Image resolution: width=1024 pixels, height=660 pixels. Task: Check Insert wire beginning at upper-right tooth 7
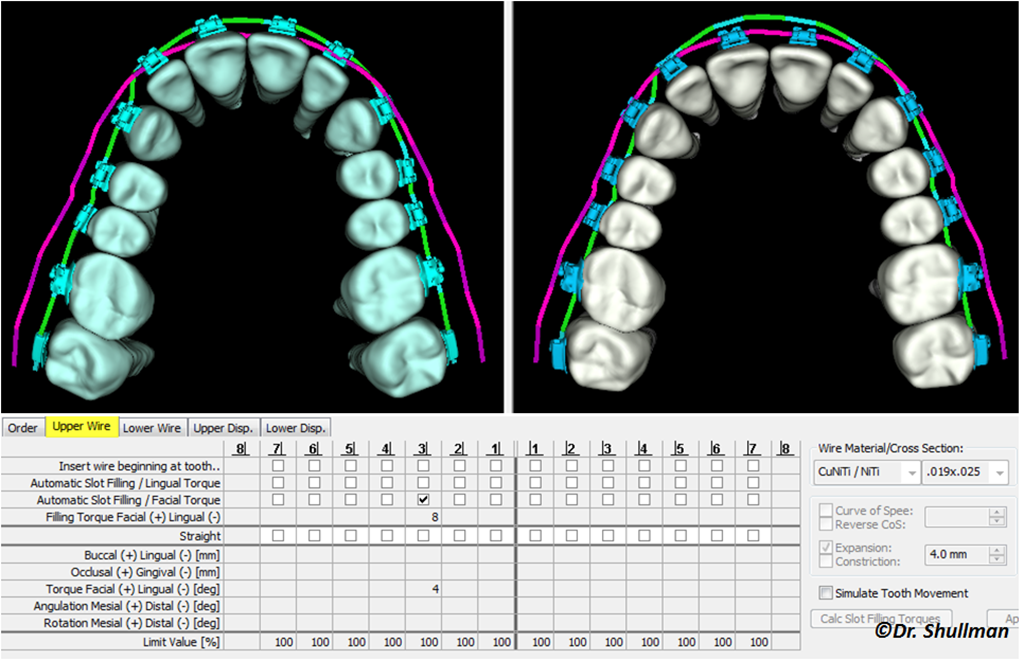pos(278,465)
